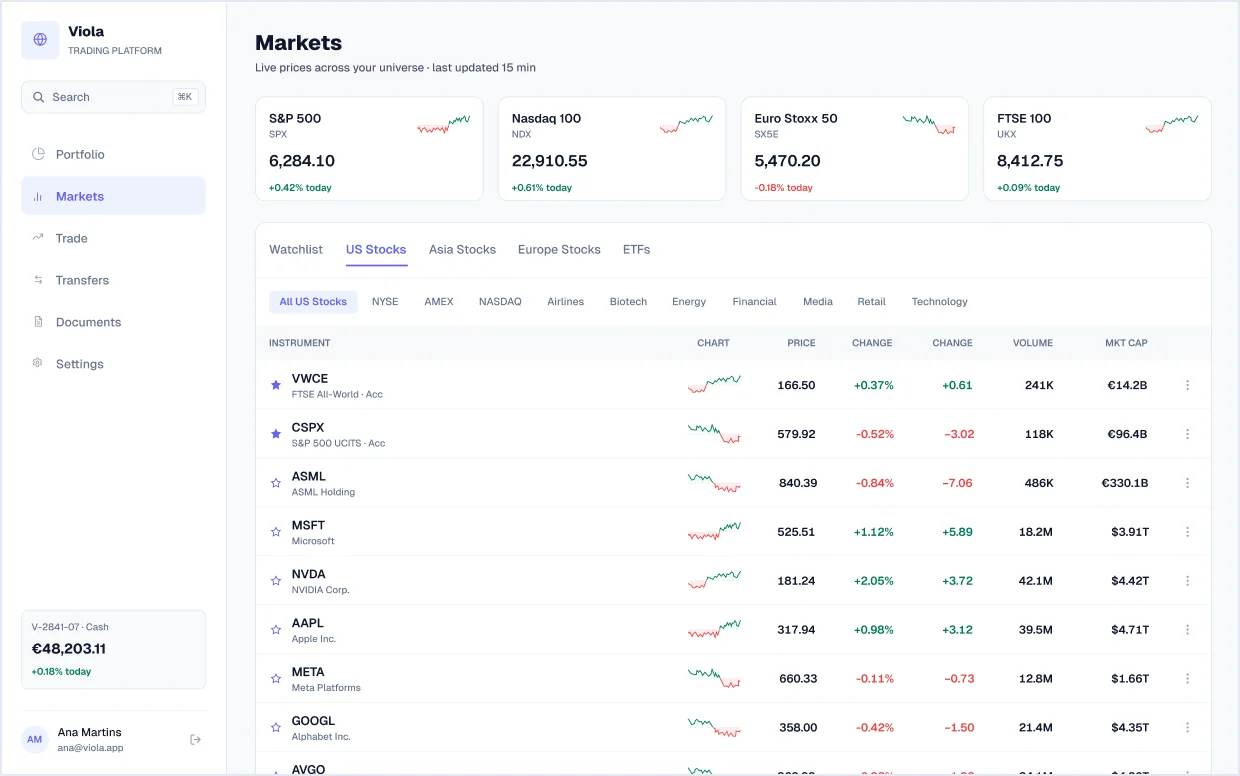Filter stocks by NYSE
Viewport: 1240px width, 776px height.
point(385,301)
